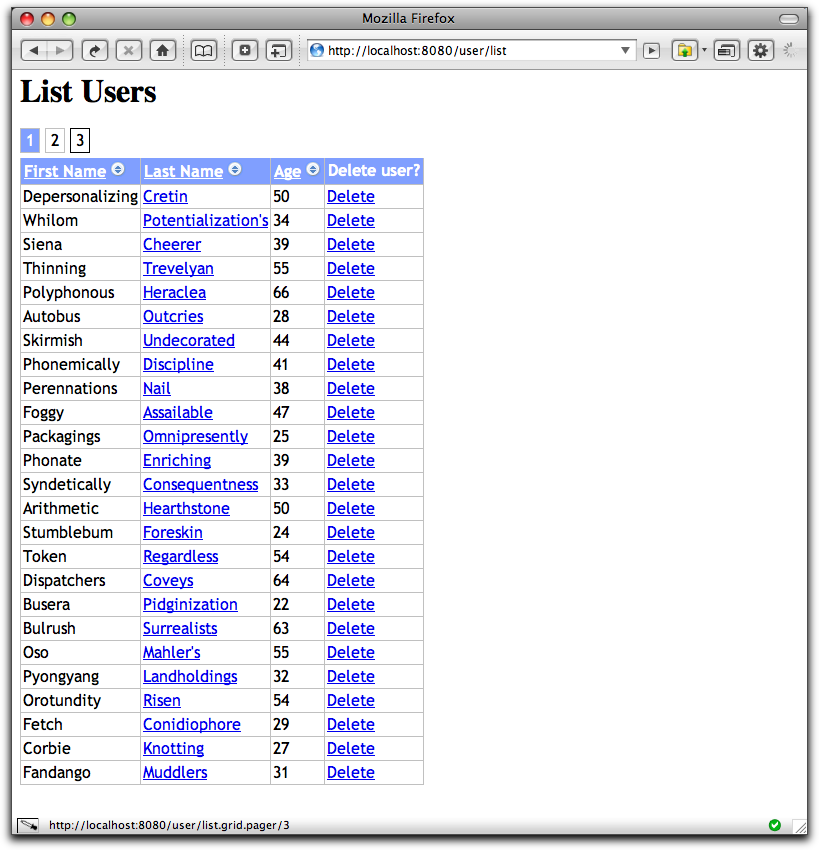This screenshot has width=819, height=850.
Task: Open the dropdown arrow beside folder icon
Action: coord(704,50)
